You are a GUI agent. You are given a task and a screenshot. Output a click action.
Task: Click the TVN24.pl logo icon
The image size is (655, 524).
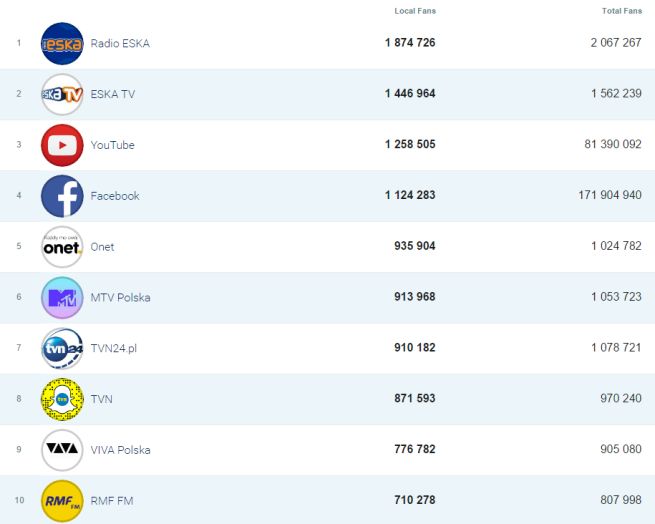coord(62,348)
